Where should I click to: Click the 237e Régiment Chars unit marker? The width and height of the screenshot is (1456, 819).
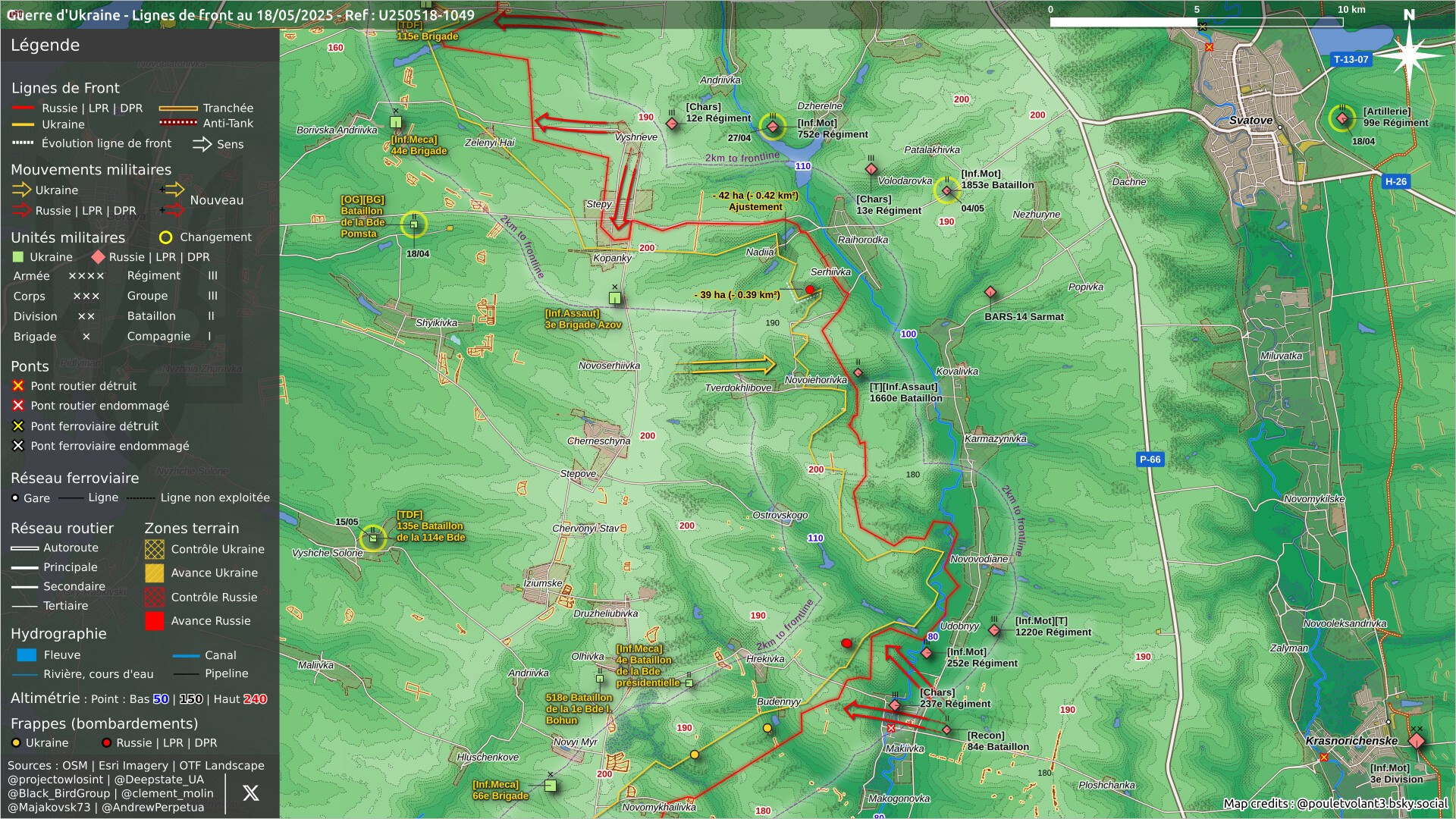pos(895,705)
